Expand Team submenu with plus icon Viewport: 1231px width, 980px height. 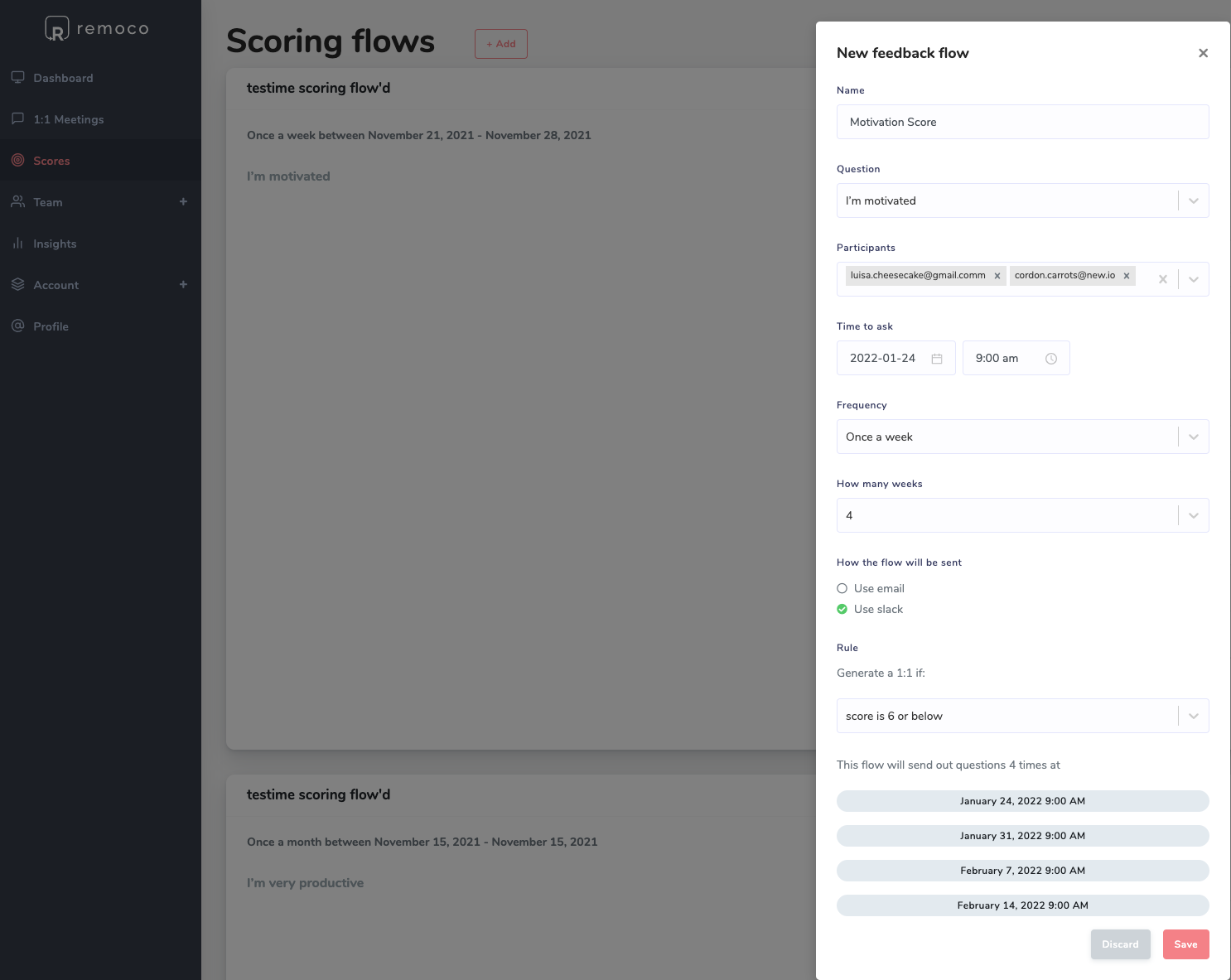(x=183, y=201)
